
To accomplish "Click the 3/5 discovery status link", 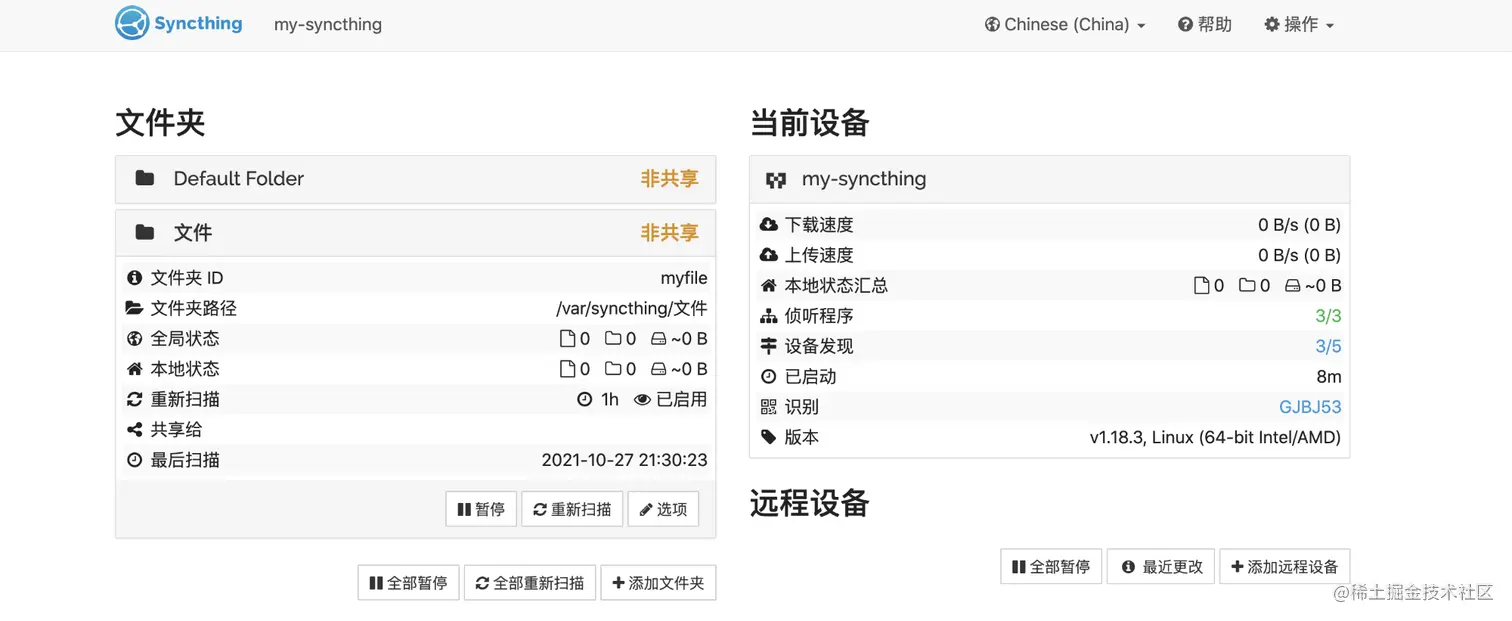I will [1328, 346].
